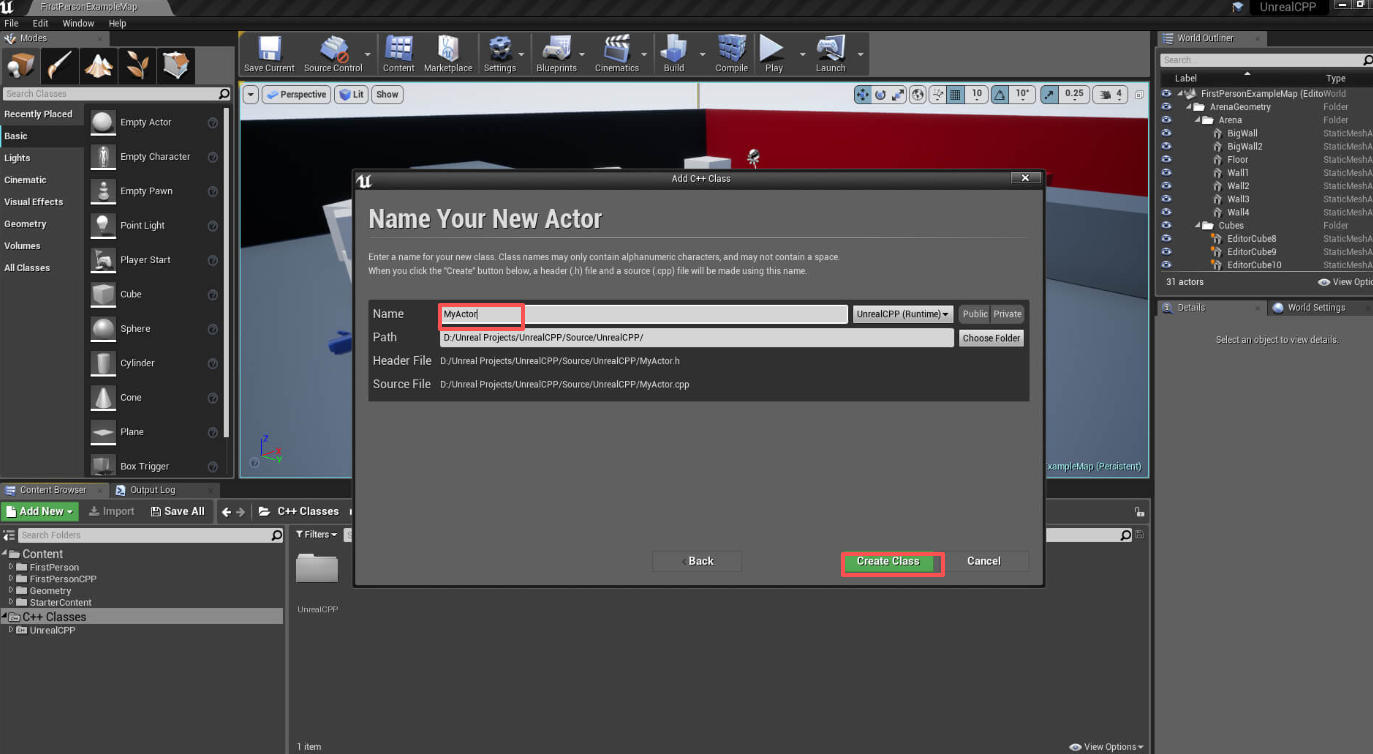Click the Choose Folder button
1373x754 pixels.
[991, 338]
